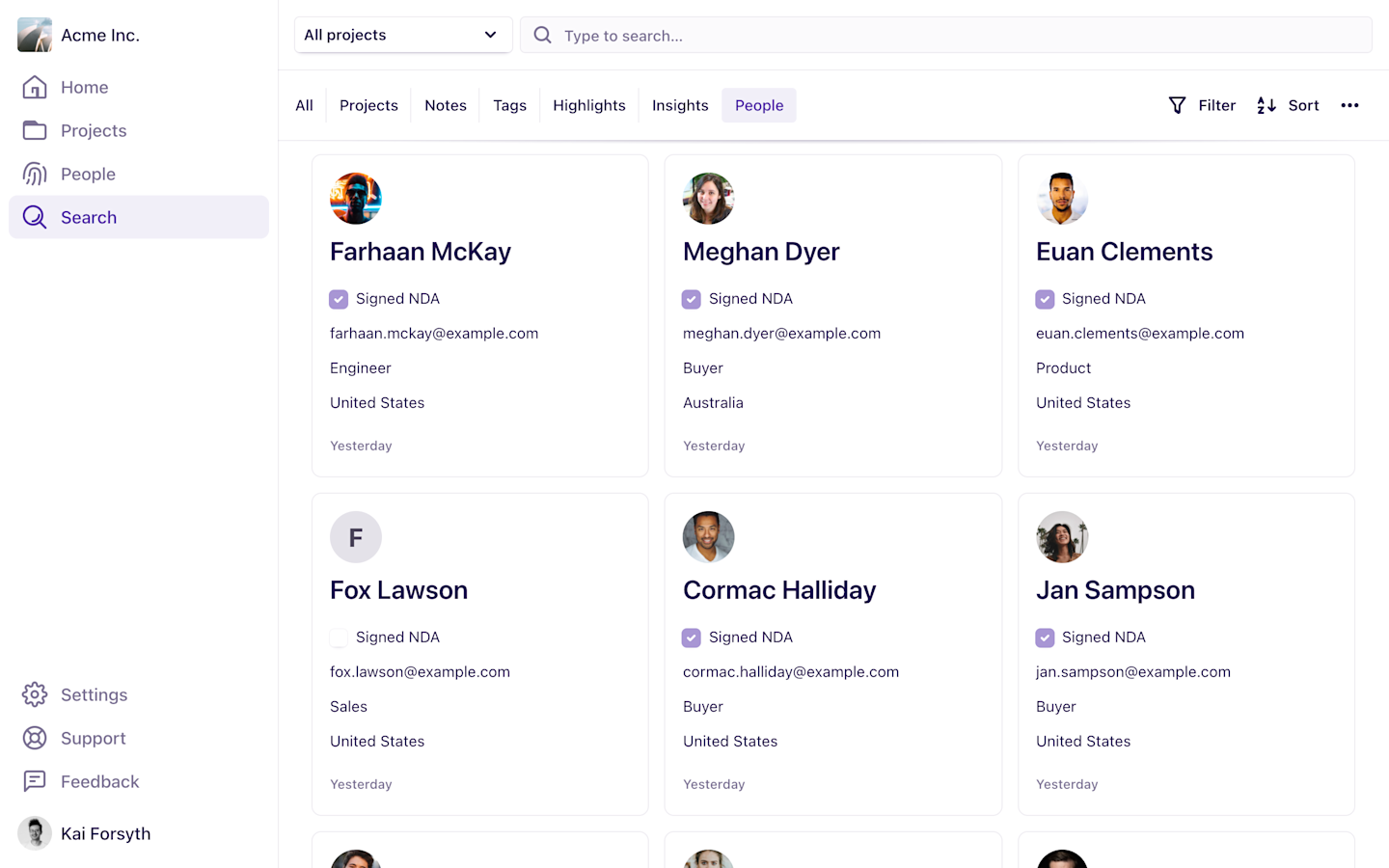Click the Acme Inc. workspace logo
Viewport: 1389px width, 868px height.
(x=35, y=35)
